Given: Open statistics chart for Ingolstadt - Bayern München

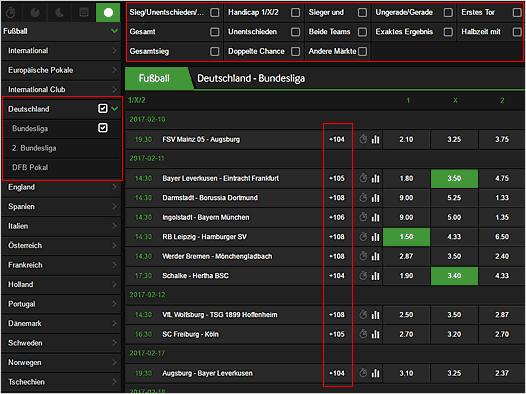Looking at the screenshot, I should coord(375,217).
